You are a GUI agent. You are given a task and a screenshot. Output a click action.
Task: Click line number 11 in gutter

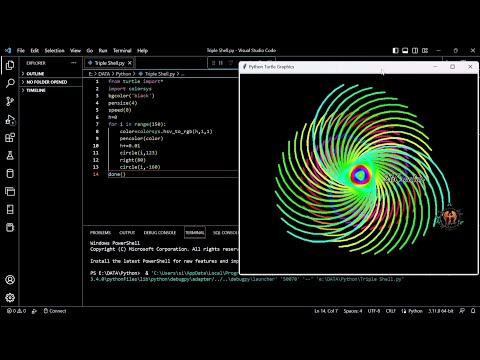coord(96,153)
